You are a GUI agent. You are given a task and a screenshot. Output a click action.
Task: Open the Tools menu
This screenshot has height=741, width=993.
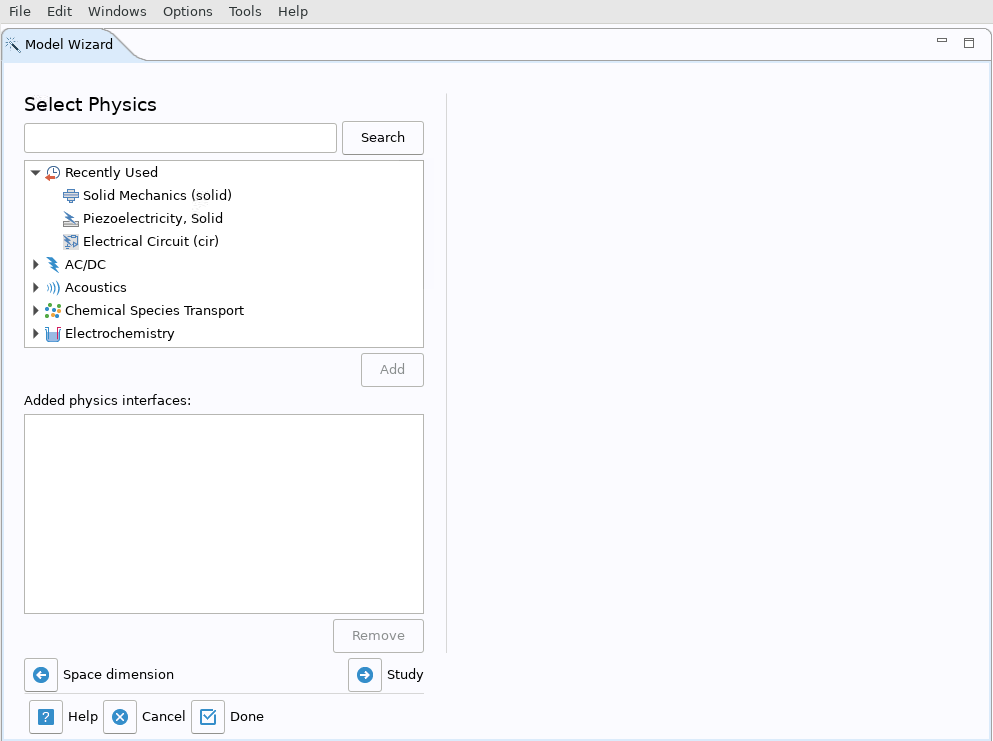(x=245, y=12)
